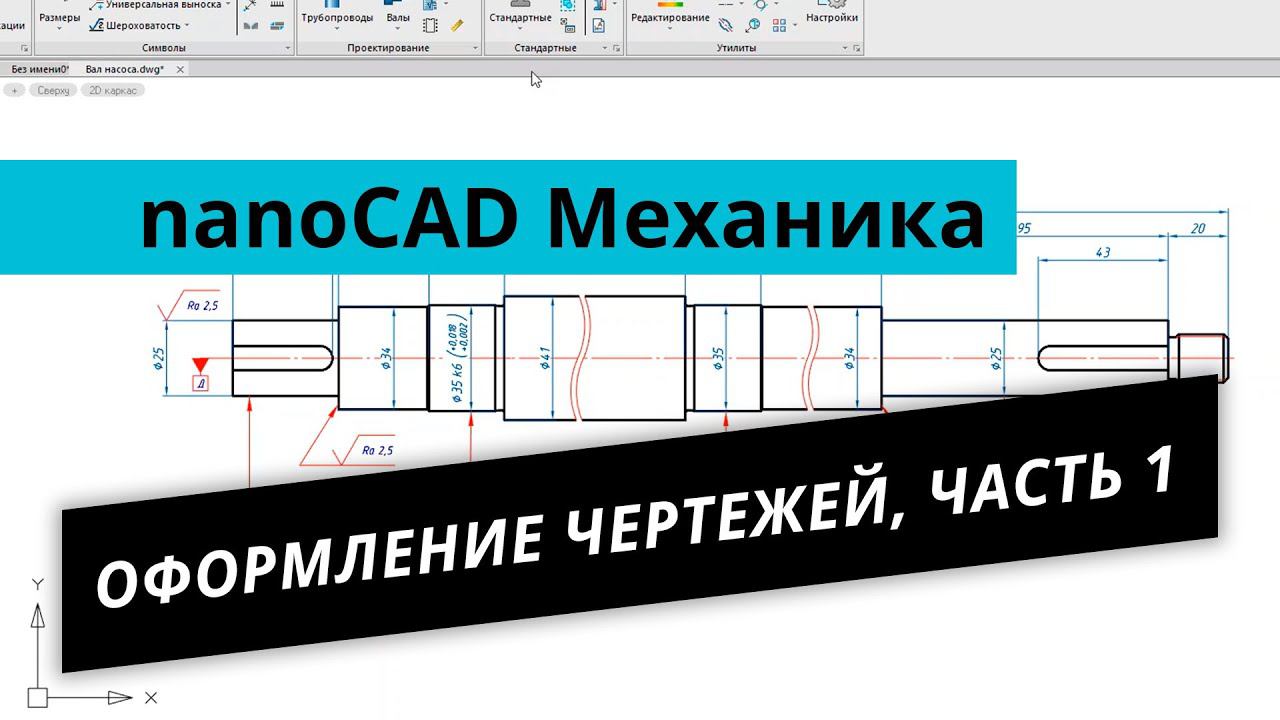Image resolution: width=1280 pixels, height=720 pixels.
Task: Select the 95 linear dimension
Action: tap(1024, 228)
